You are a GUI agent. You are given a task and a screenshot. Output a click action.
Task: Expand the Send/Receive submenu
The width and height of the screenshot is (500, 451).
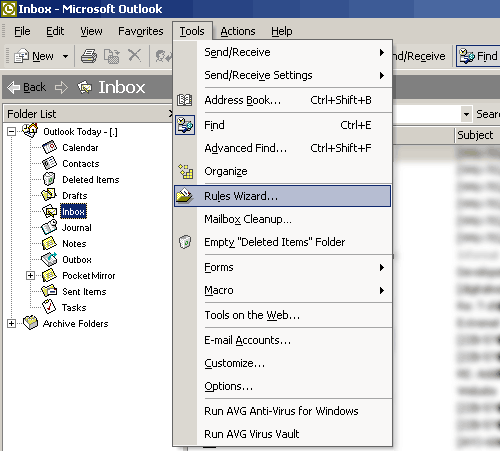[x=283, y=52]
